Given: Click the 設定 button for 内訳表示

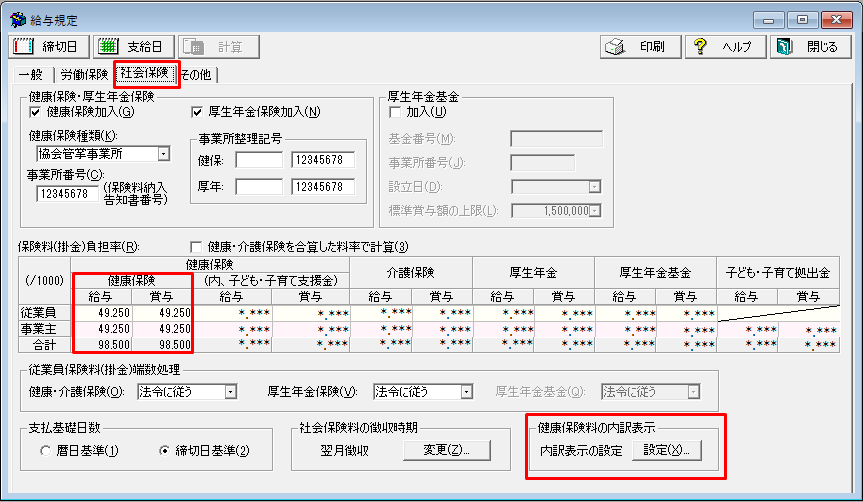Looking at the screenshot, I should (666, 451).
